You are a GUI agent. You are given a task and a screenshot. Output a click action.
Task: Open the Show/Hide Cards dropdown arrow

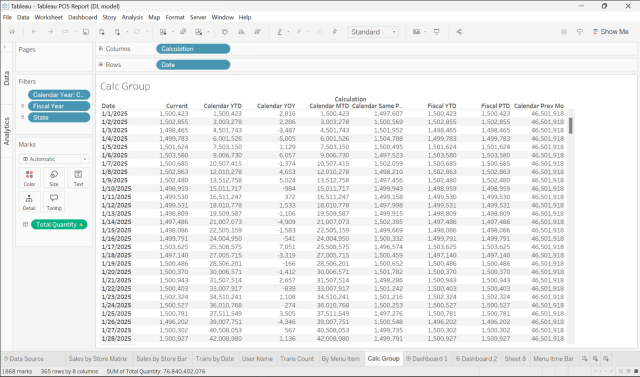pos(425,32)
